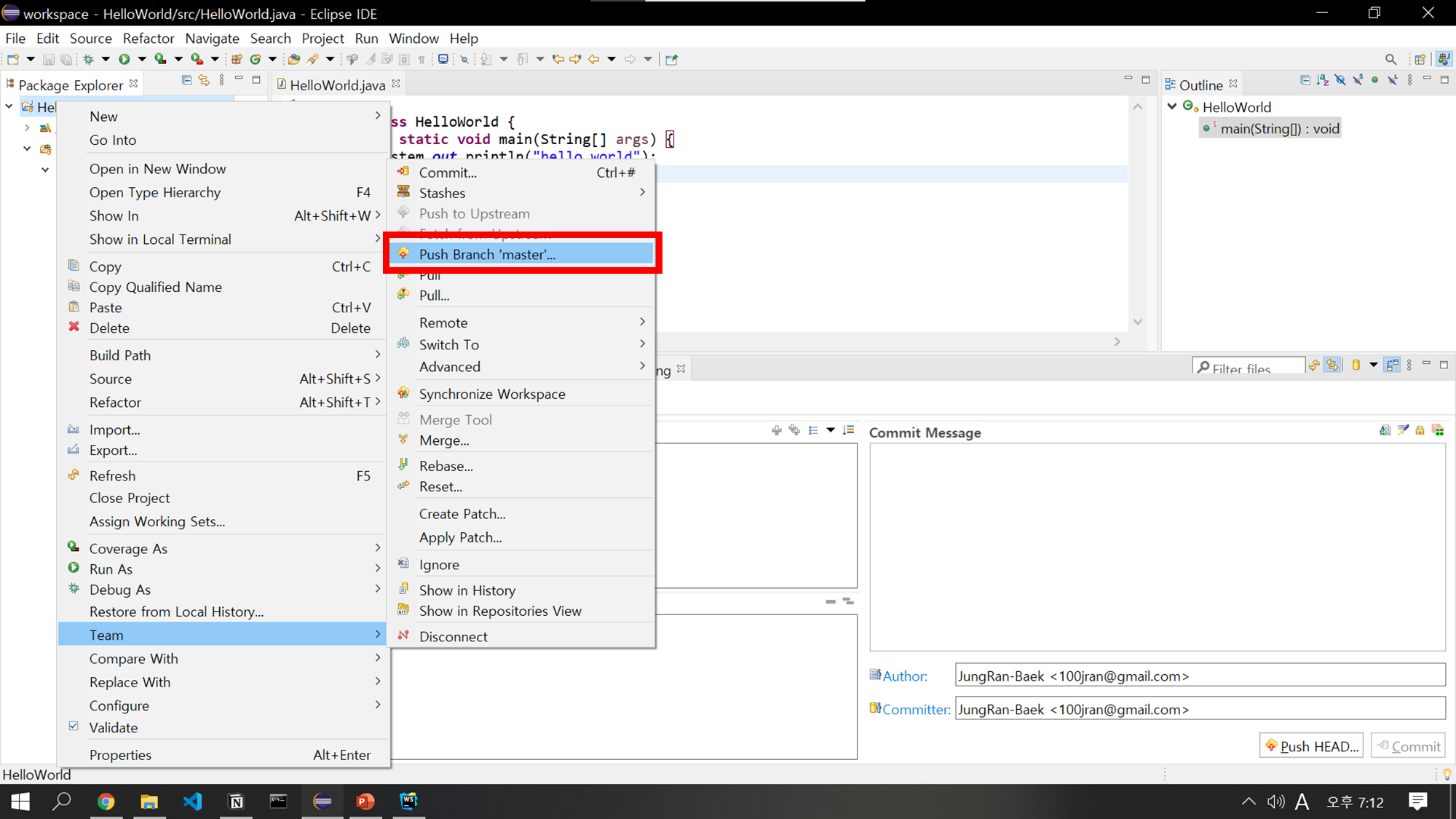This screenshot has height=819, width=1456.
Task: Click Collapse All in Outline view
Action: [x=1305, y=80]
